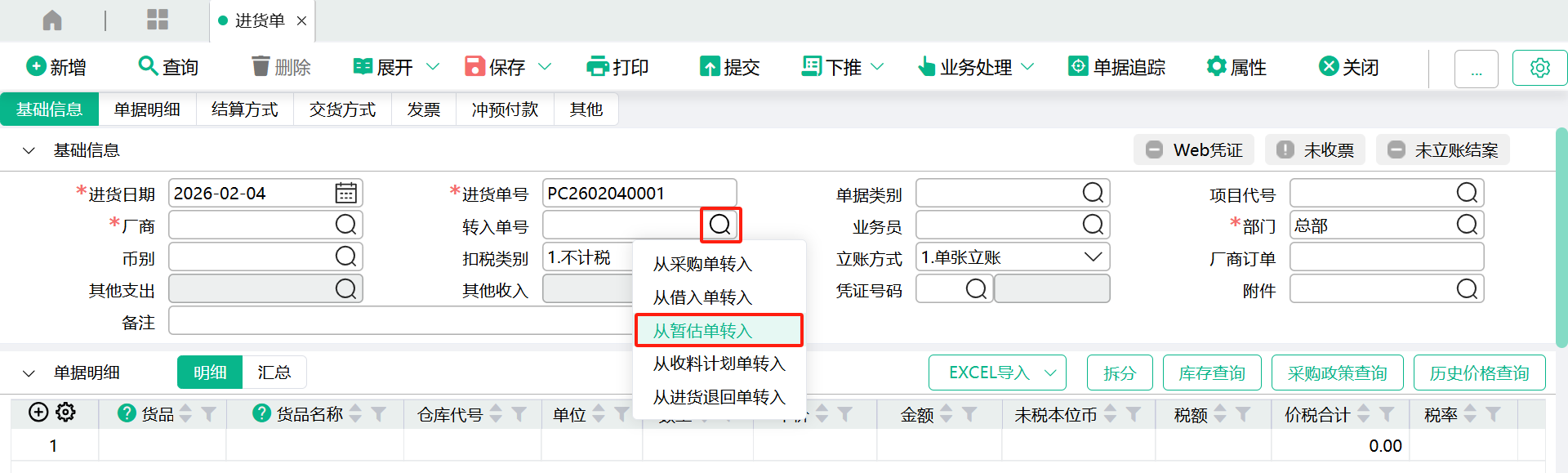Click the search icon in 厂商 field
The image size is (1568, 473).
345,225
